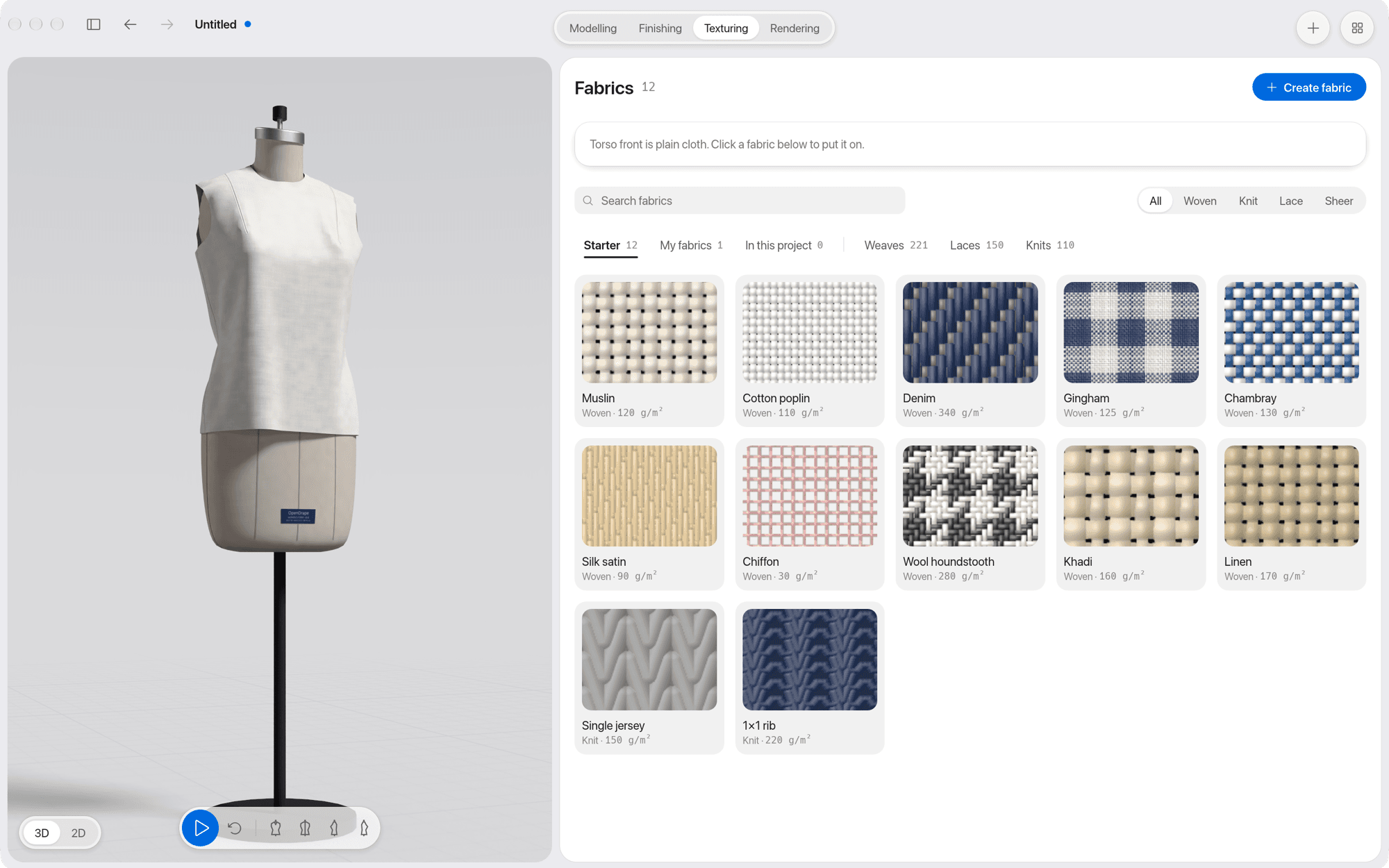This screenshot has height=868, width=1389.
Task: Start the drape simulation with play button
Action: pos(200,828)
